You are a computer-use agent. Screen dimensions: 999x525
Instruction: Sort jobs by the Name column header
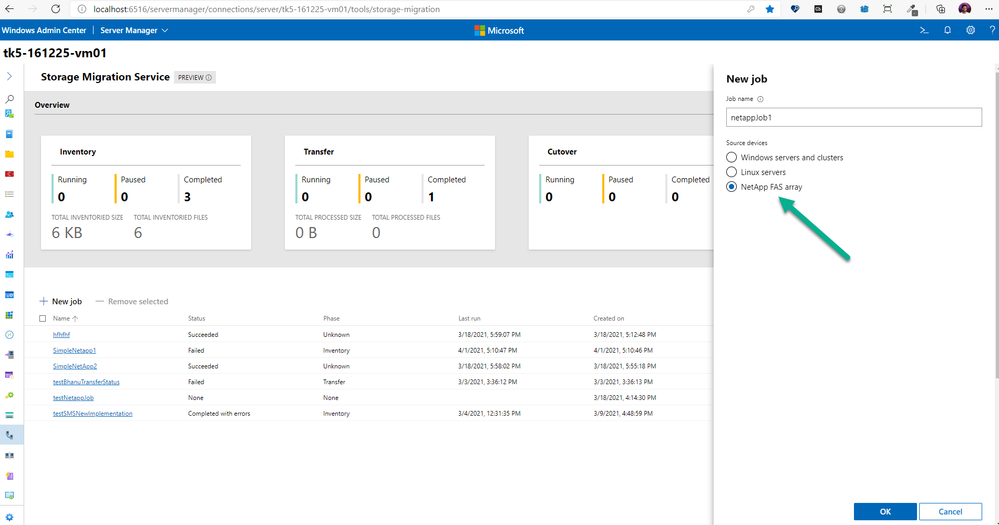tap(64, 319)
